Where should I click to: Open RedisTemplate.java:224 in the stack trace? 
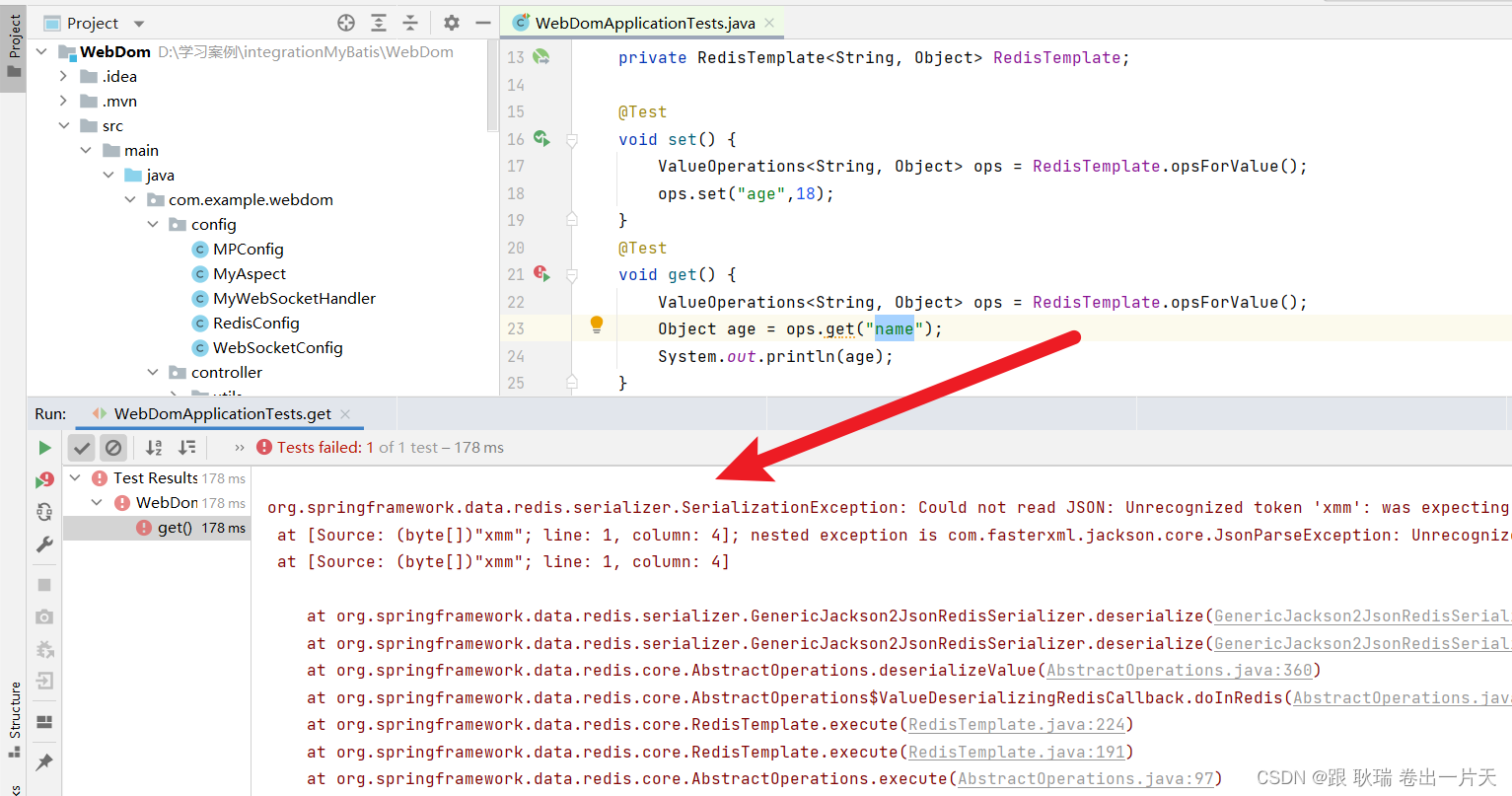tap(1016, 724)
